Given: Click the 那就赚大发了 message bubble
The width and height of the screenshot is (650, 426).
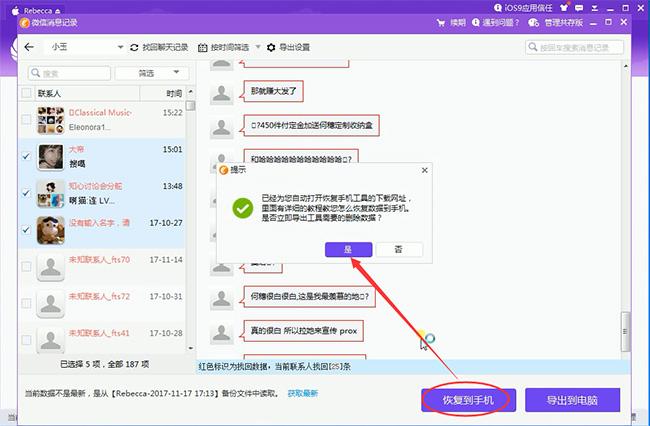Looking at the screenshot, I should 273,91.
